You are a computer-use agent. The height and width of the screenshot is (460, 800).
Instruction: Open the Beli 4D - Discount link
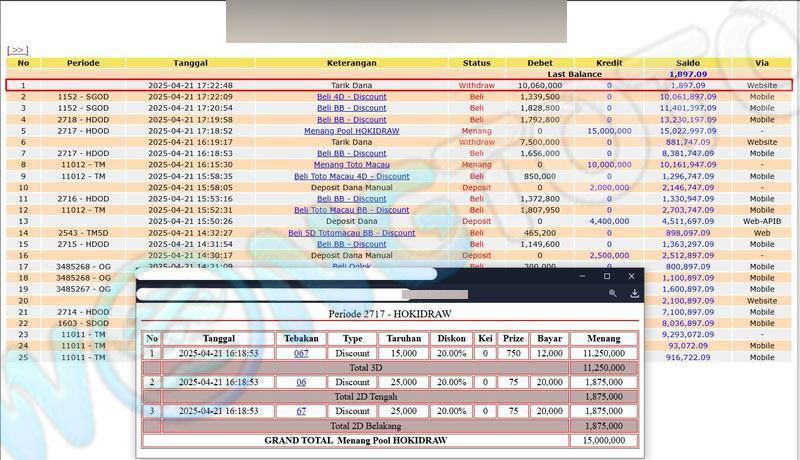pyautogui.click(x=351, y=97)
